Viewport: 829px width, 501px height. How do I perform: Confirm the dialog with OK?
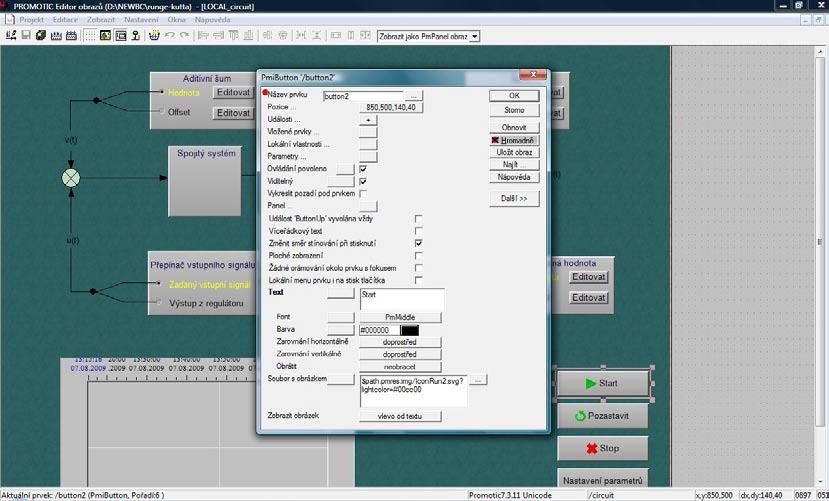(x=514, y=96)
